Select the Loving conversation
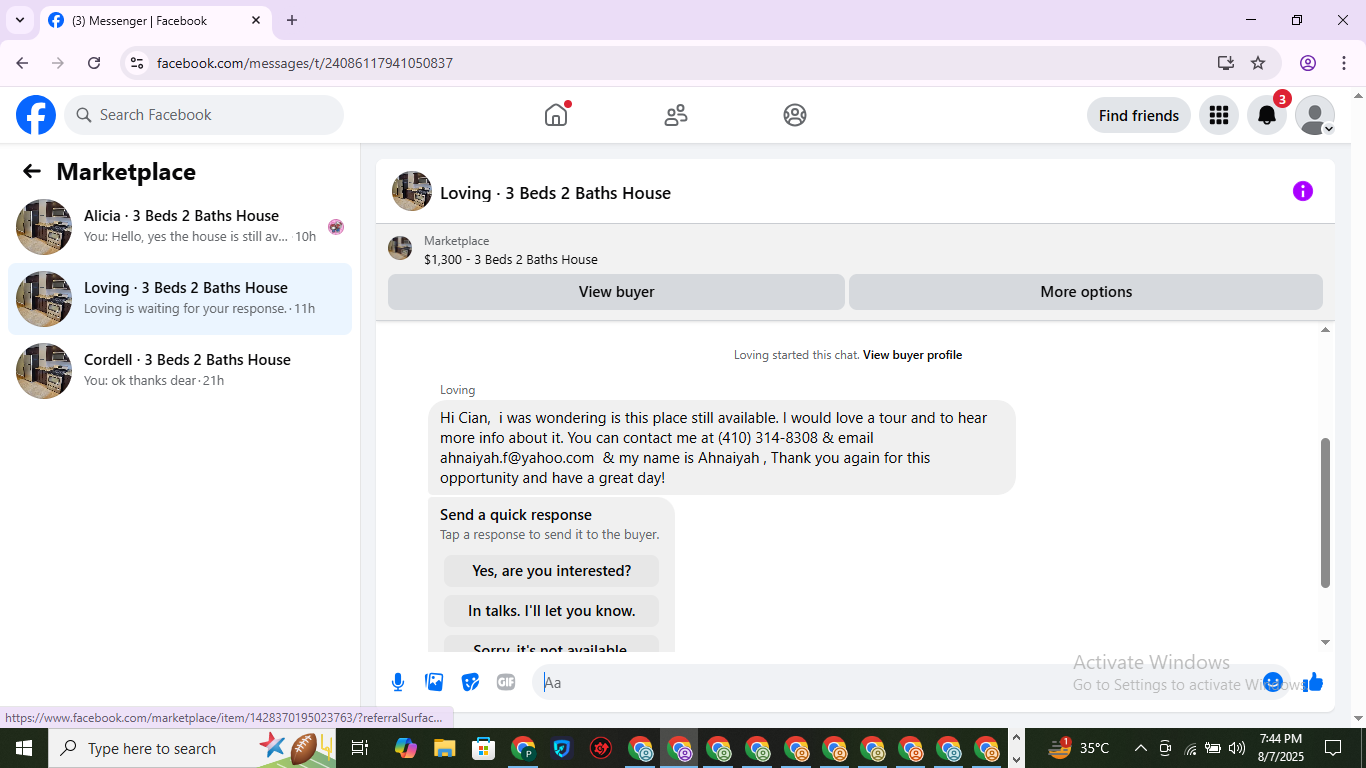 tap(180, 299)
